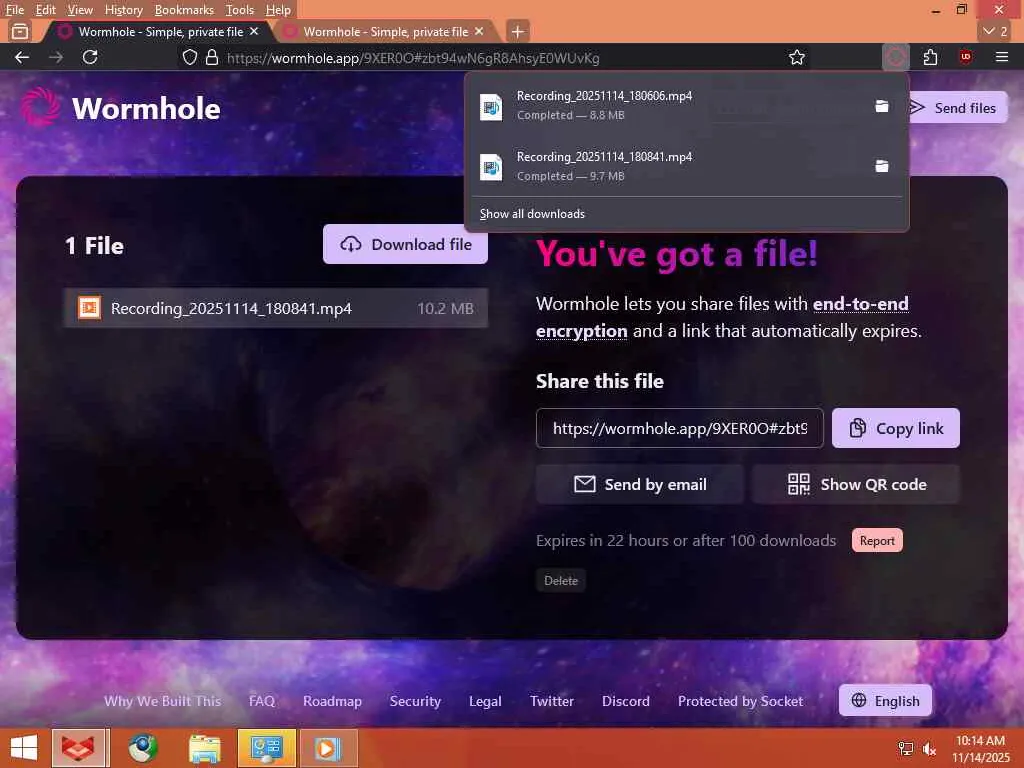Open the History menu

coord(123,10)
